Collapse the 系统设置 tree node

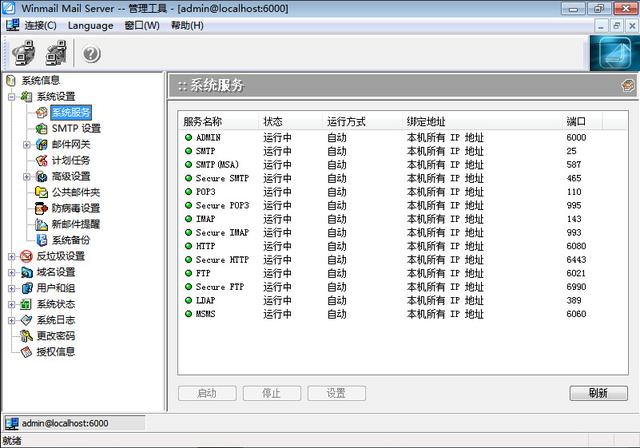[x=12, y=97]
